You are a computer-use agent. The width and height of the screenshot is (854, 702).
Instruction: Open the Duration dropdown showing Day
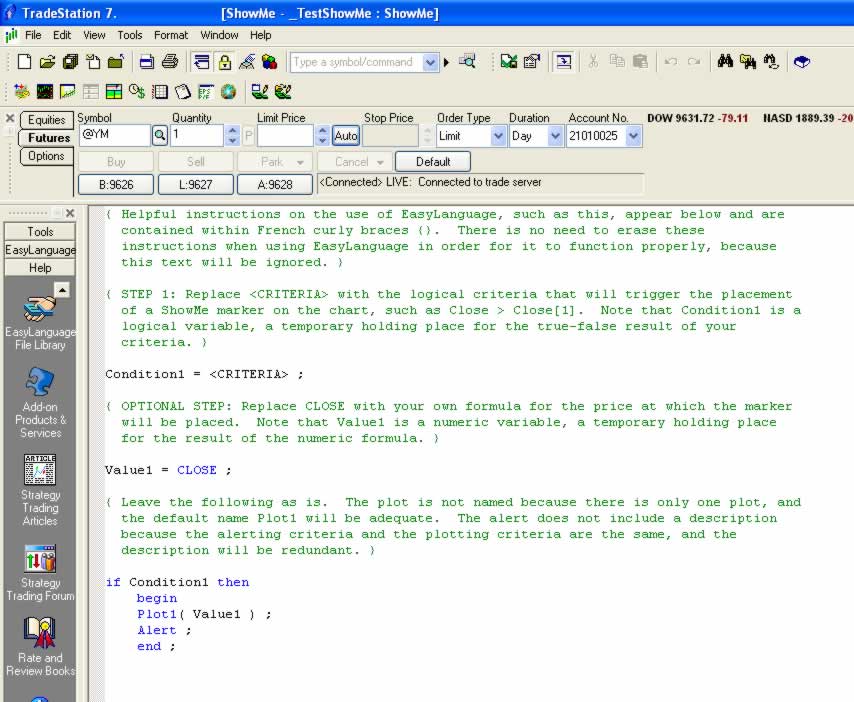click(x=554, y=136)
